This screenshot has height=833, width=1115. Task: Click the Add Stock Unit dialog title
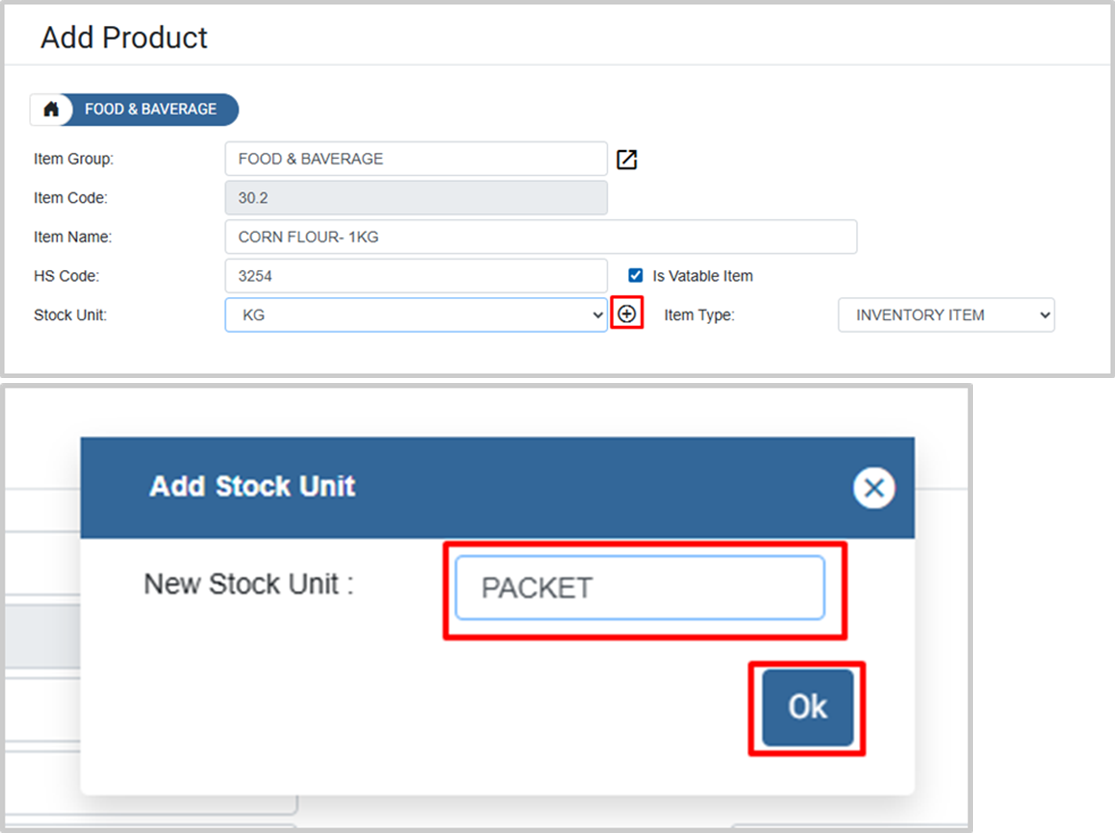click(x=252, y=487)
